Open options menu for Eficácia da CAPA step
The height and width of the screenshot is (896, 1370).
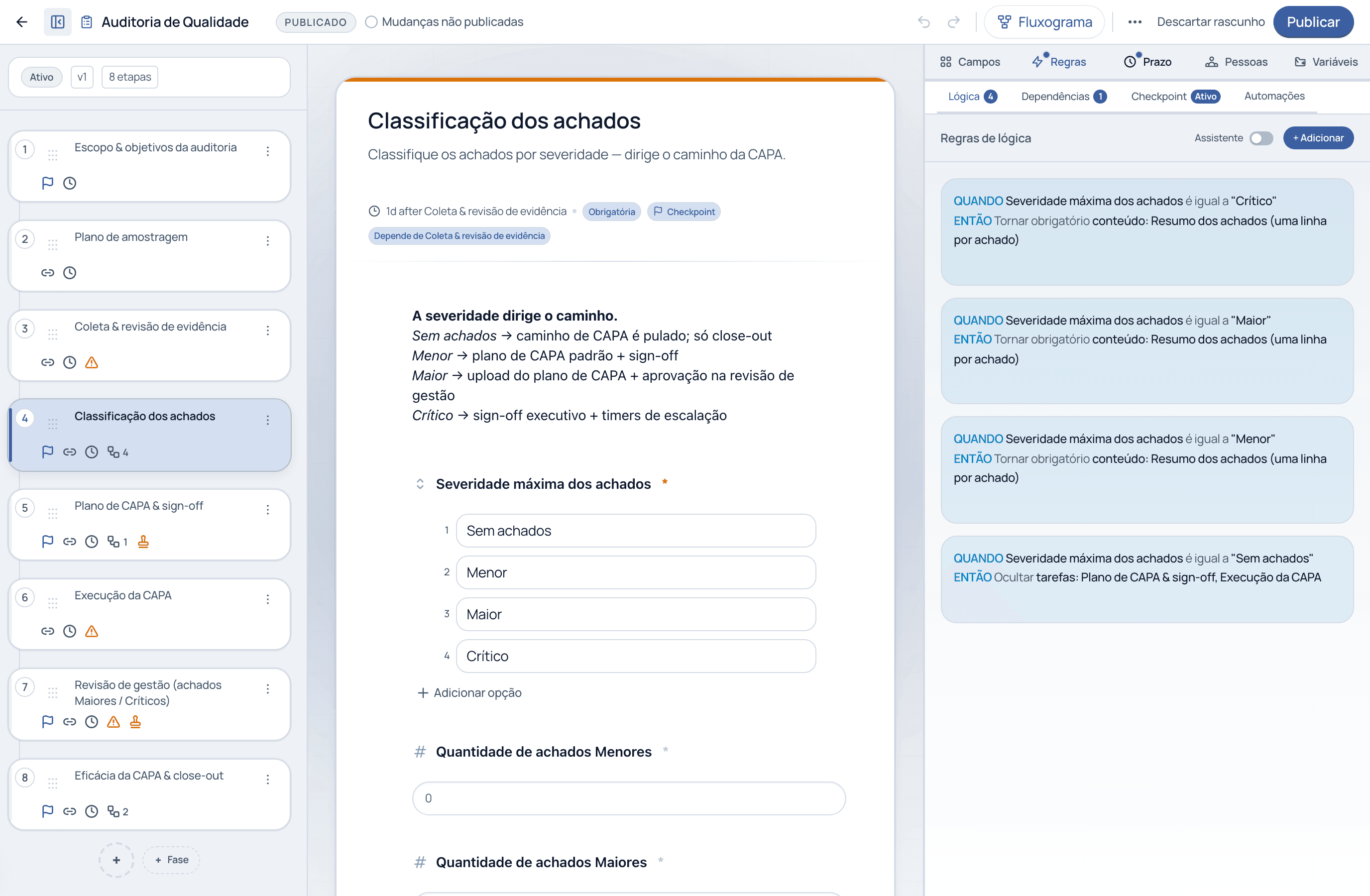[x=268, y=779]
